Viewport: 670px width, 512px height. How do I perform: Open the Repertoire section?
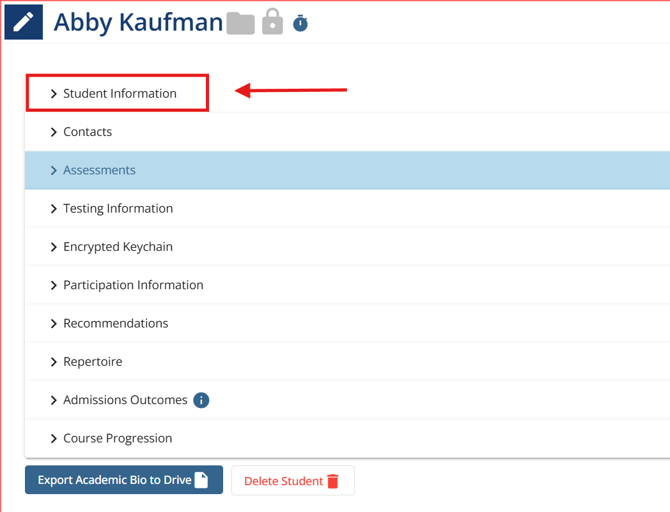pos(92,362)
